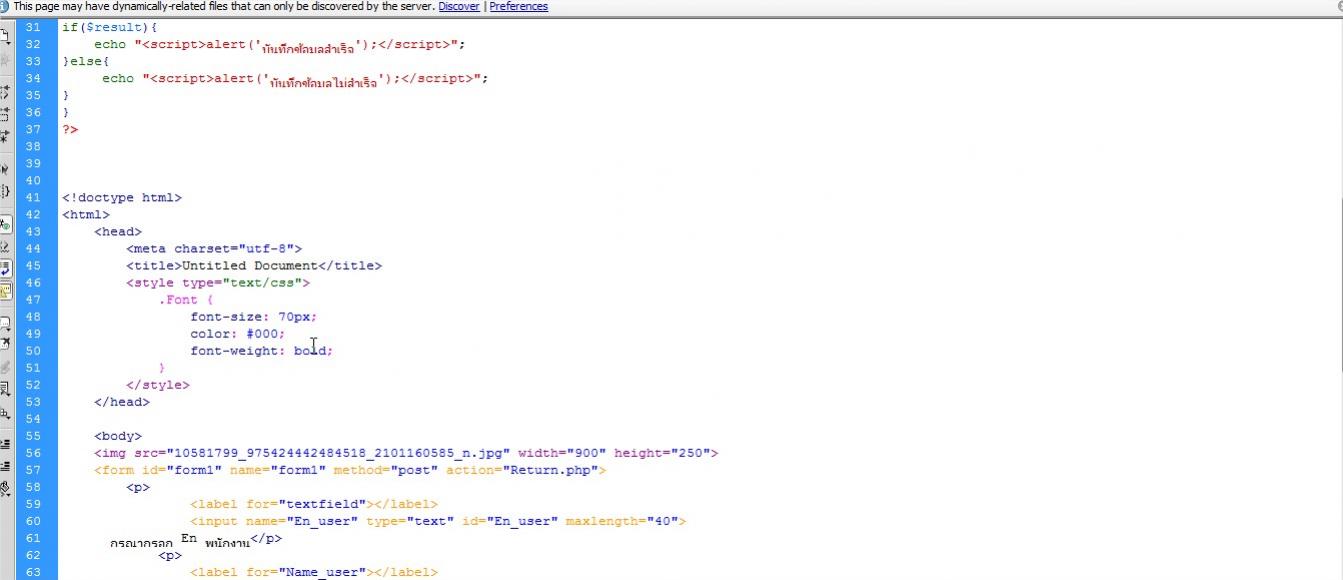Image resolution: width=1343 pixels, height=580 pixels.
Task: Click line number 41 in the gutter
Action: 33,197
